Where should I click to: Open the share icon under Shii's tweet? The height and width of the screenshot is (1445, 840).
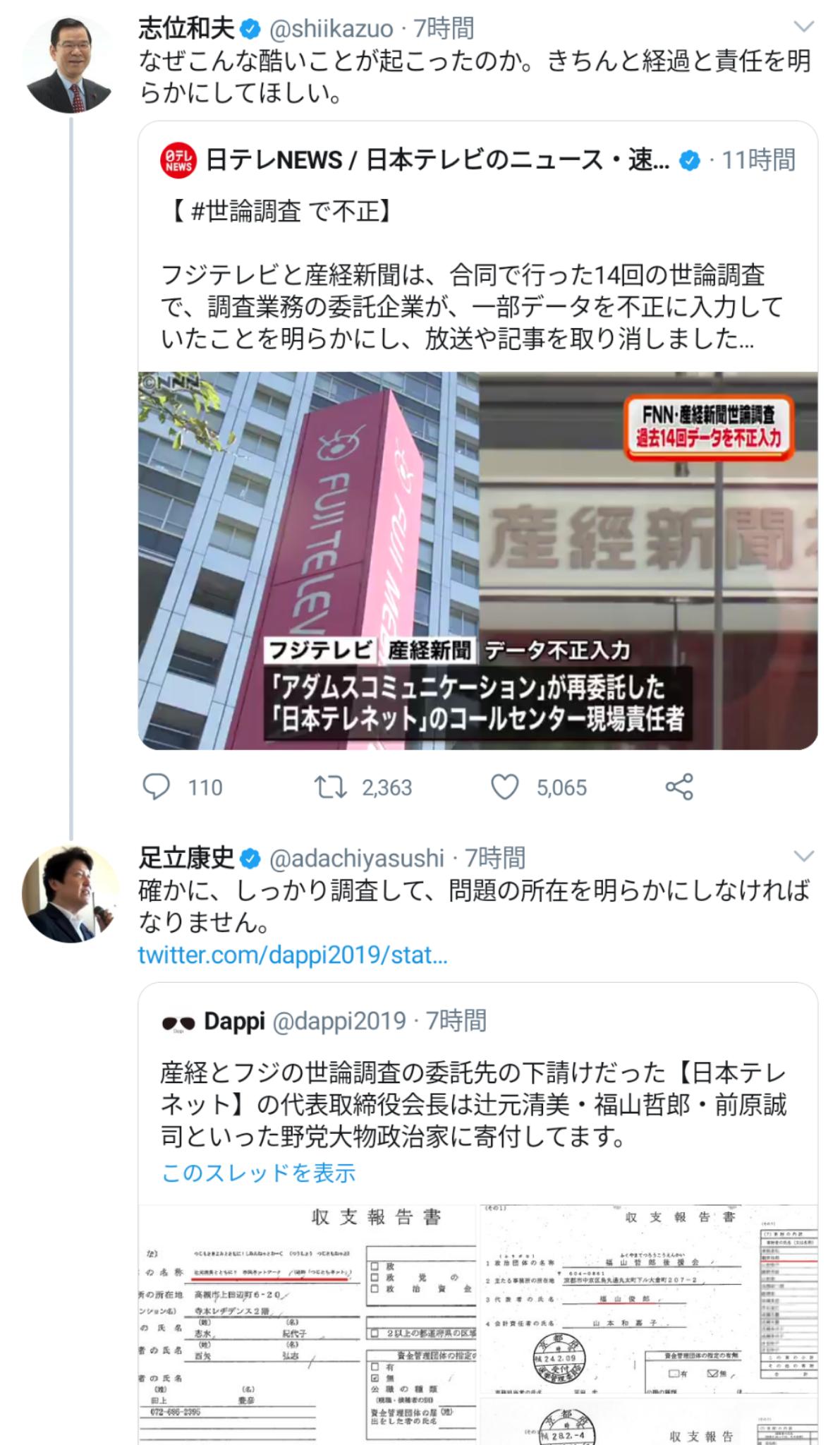[x=679, y=787]
